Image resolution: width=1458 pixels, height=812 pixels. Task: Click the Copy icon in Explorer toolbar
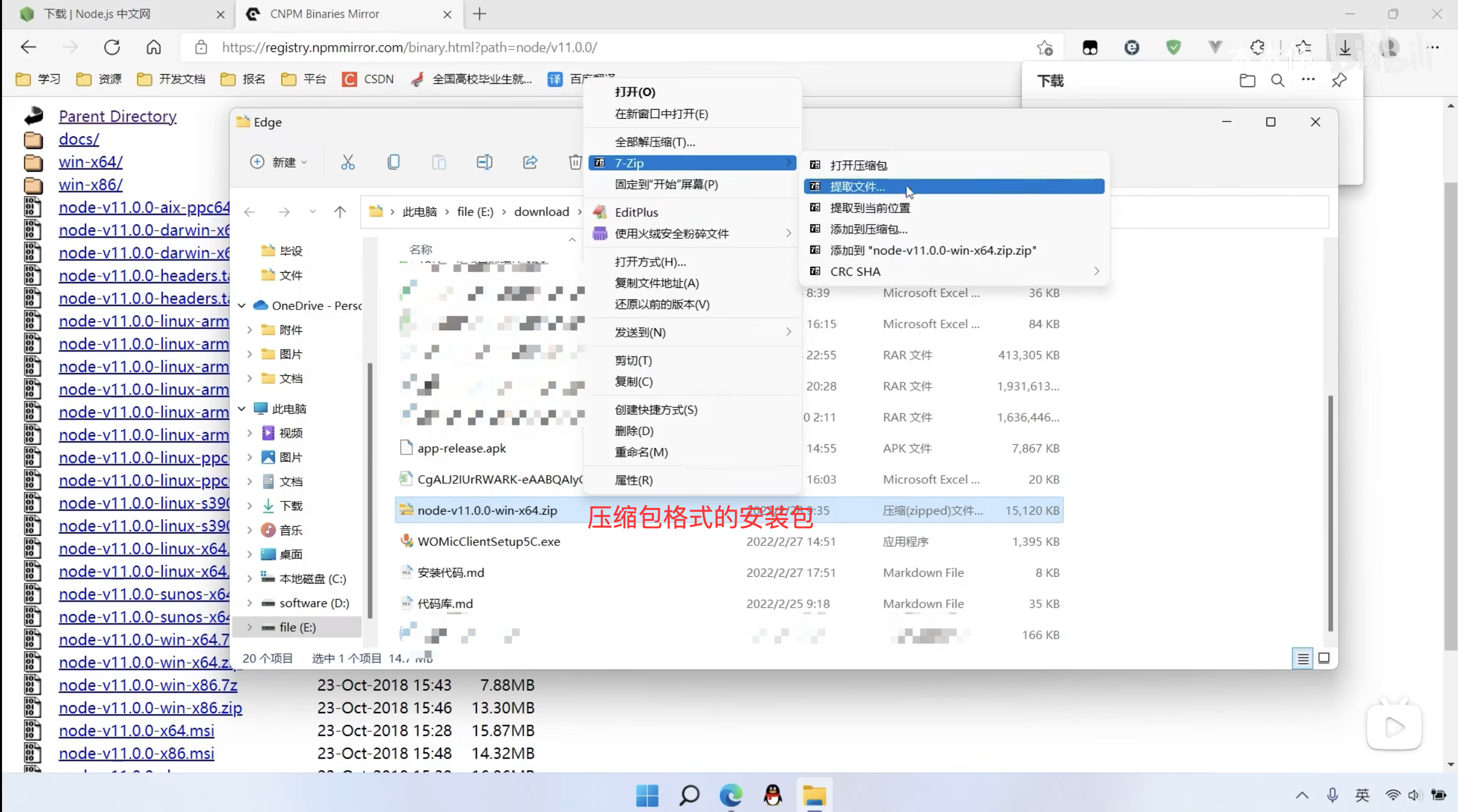[394, 163]
